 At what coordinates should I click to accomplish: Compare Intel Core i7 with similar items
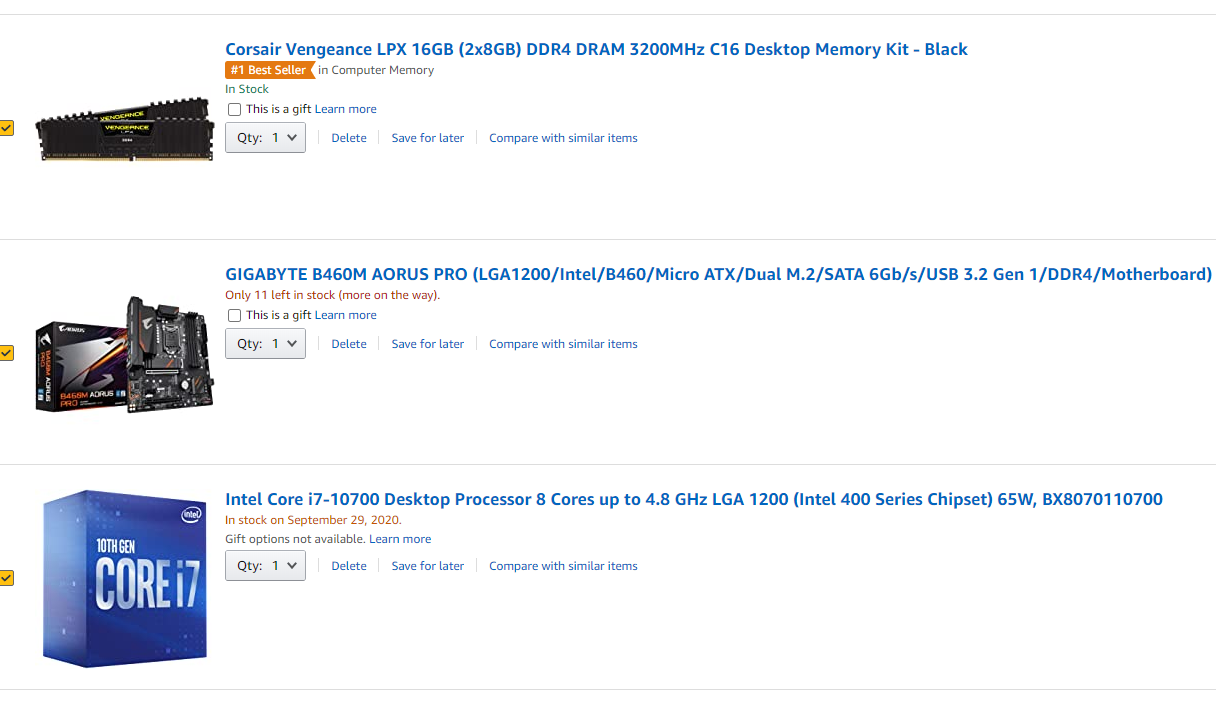(563, 566)
